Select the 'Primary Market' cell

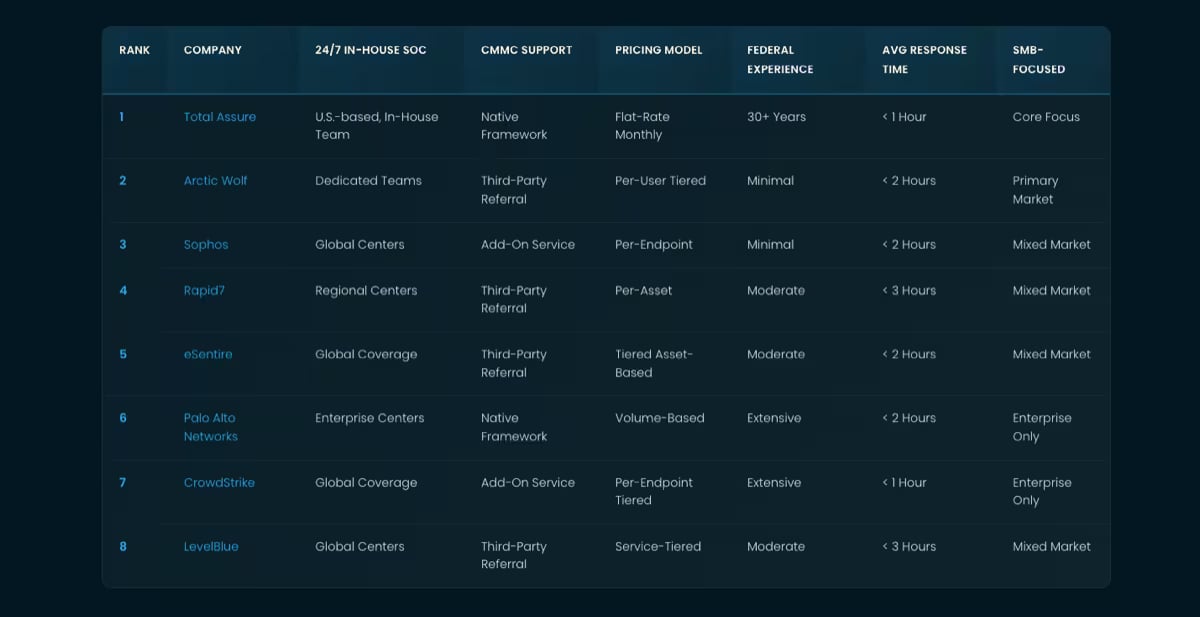[x=1035, y=190]
